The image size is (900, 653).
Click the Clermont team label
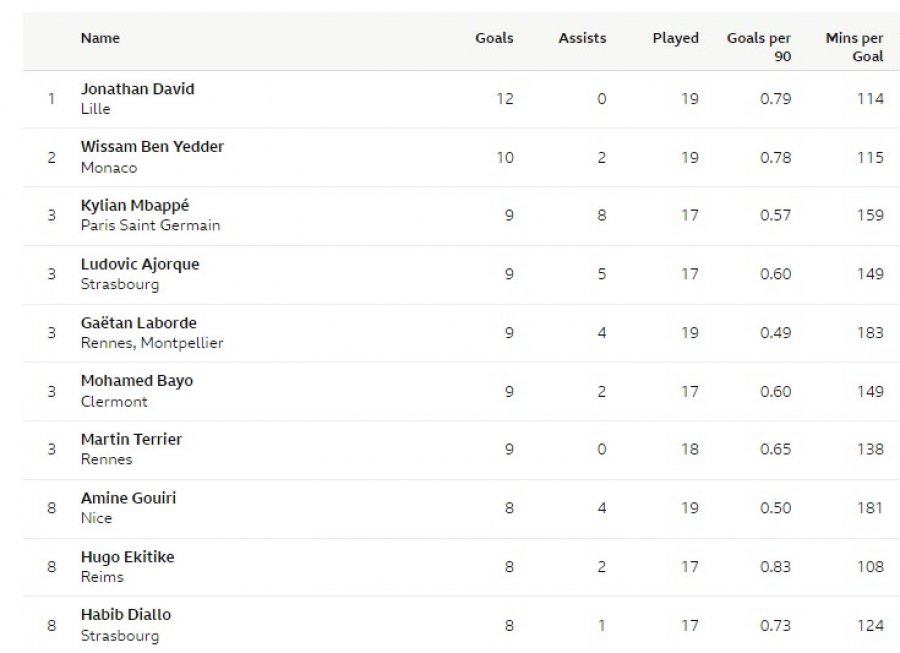coord(114,402)
